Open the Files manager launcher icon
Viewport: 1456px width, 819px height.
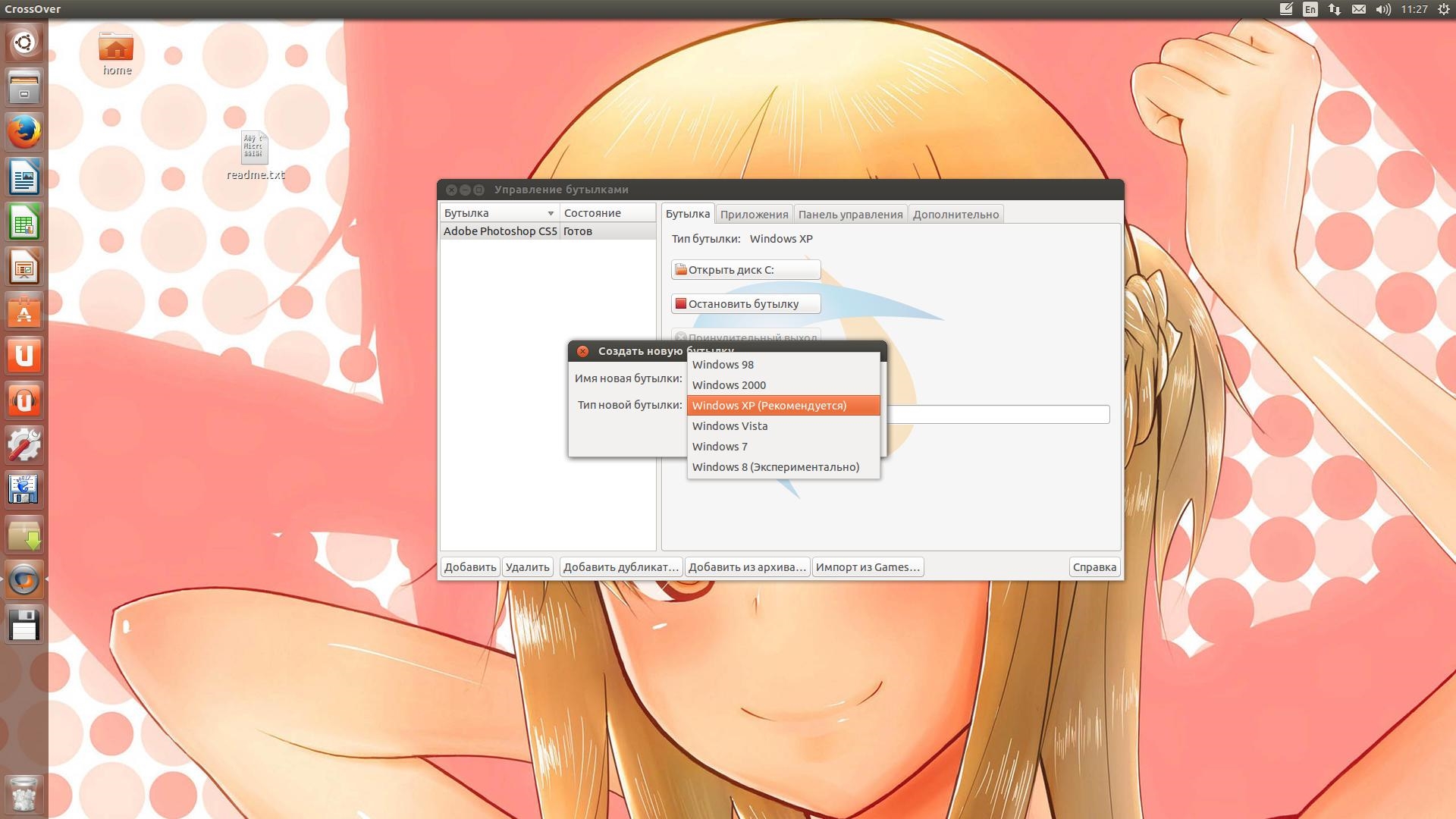point(24,87)
